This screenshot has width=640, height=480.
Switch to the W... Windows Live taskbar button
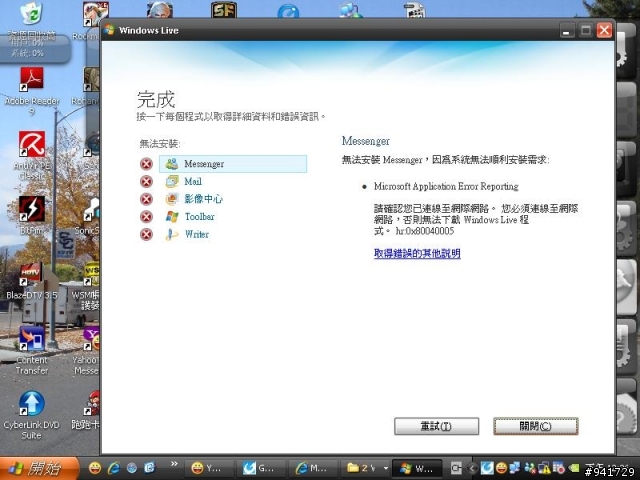click(x=417, y=469)
